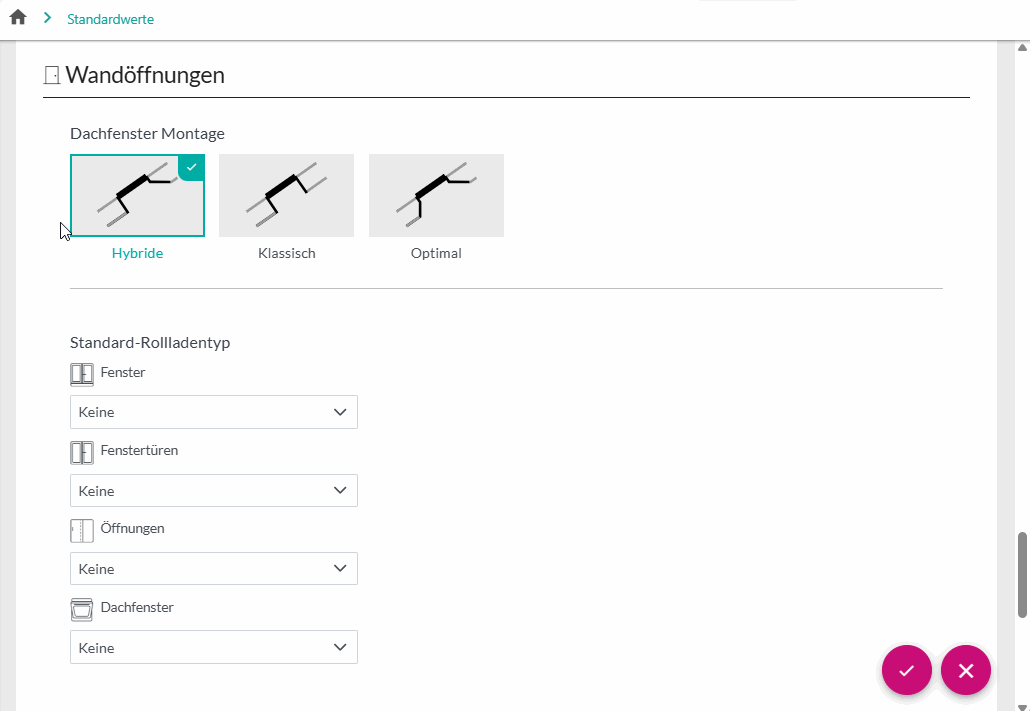Viewport: 1030px width, 711px height.
Task: Expand the Öffnungen shutter type dropdown
Action: (214, 569)
